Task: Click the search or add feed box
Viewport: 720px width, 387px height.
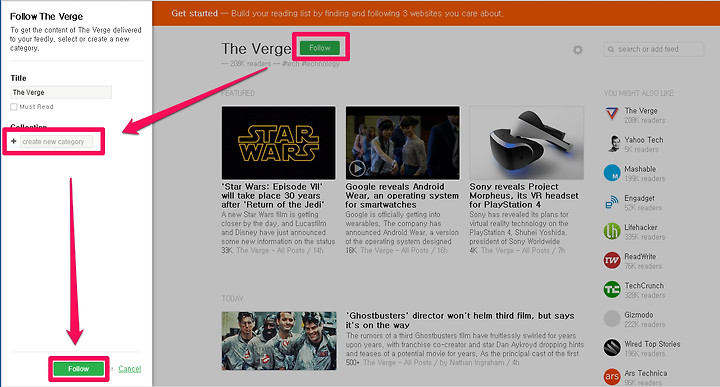Action: [654, 49]
